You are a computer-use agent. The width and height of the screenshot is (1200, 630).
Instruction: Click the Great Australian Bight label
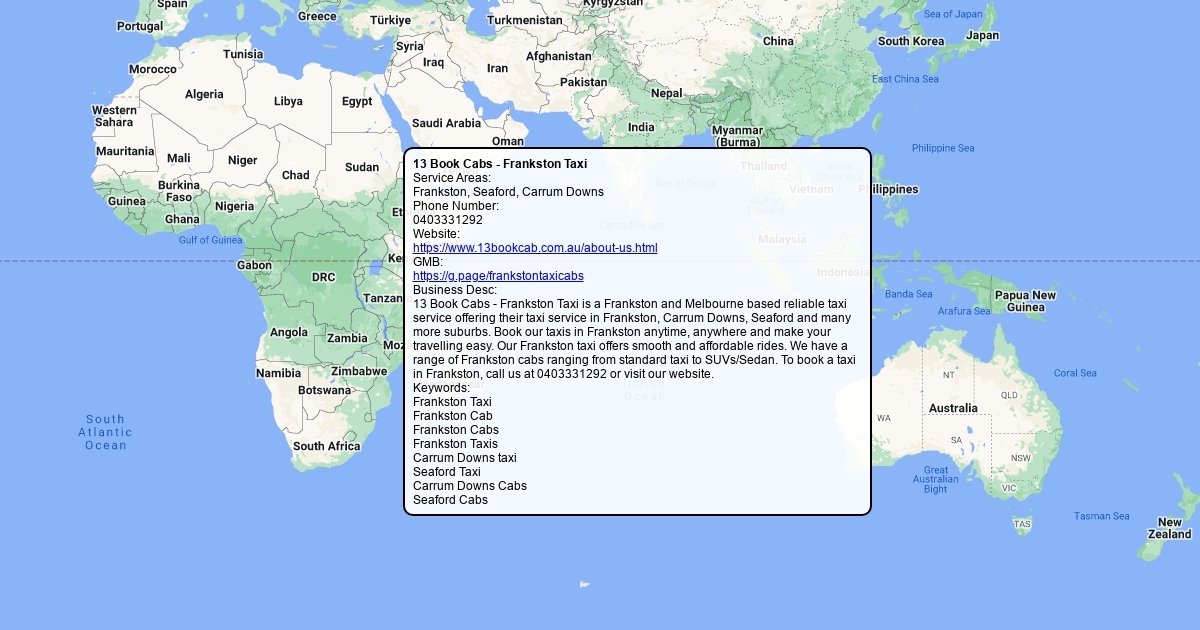(x=935, y=480)
